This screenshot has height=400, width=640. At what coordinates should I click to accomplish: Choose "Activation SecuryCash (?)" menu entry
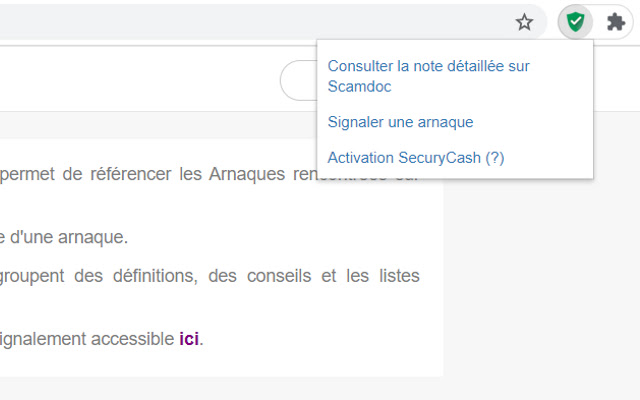click(416, 157)
